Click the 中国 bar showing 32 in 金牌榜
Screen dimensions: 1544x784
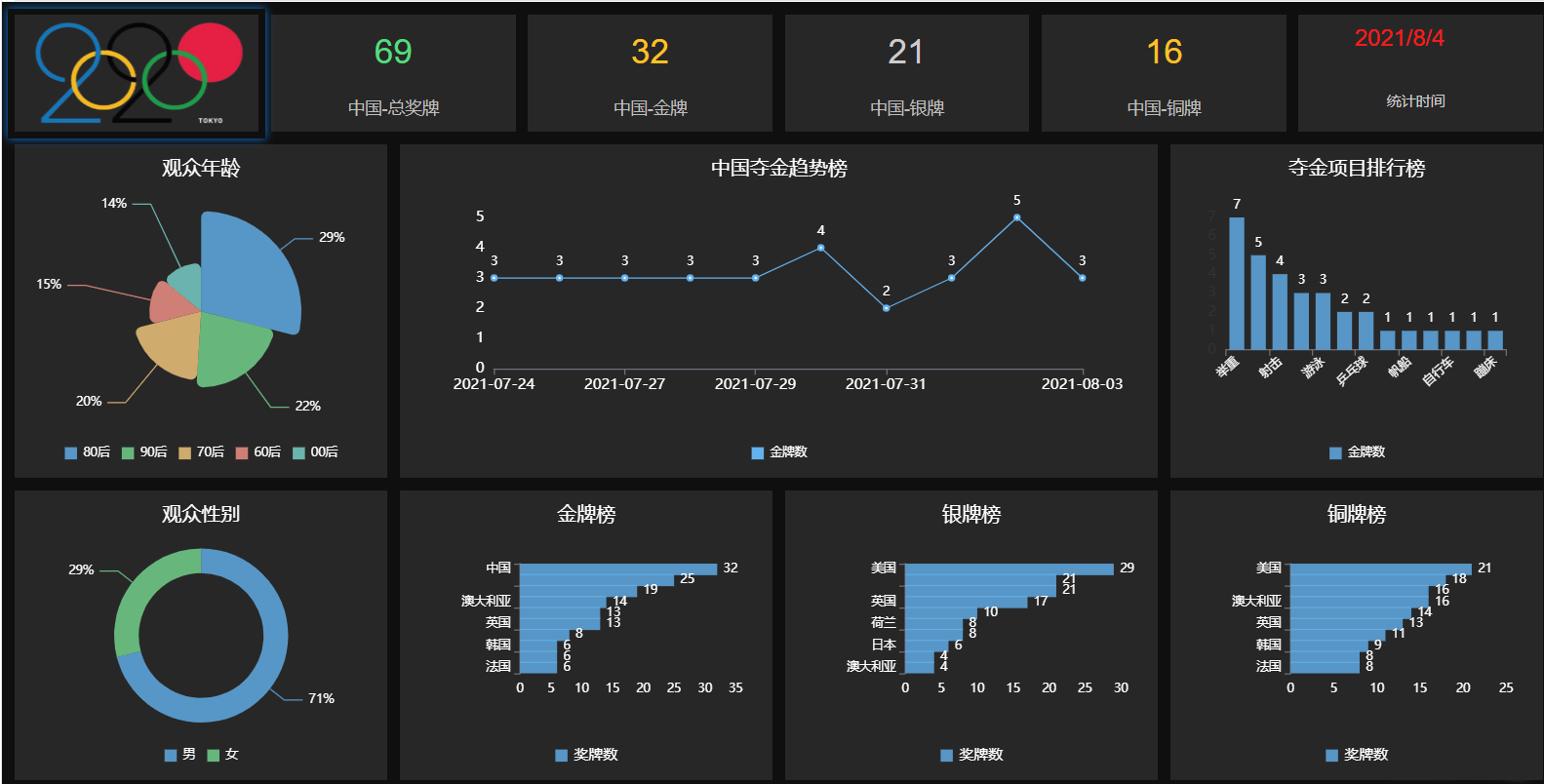click(618, 568)
